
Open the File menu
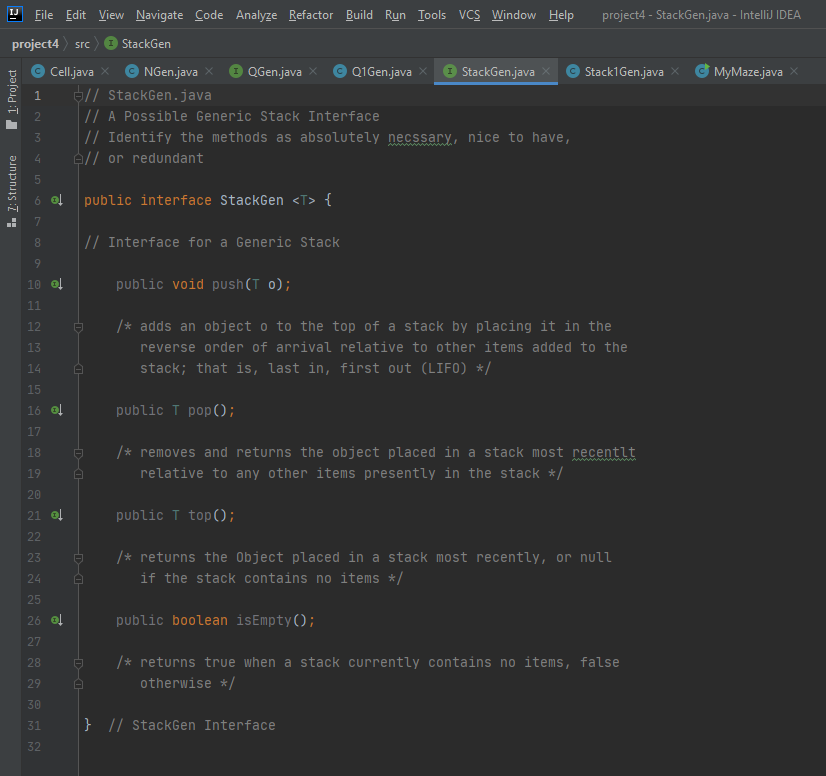click(x=44, y=15)
